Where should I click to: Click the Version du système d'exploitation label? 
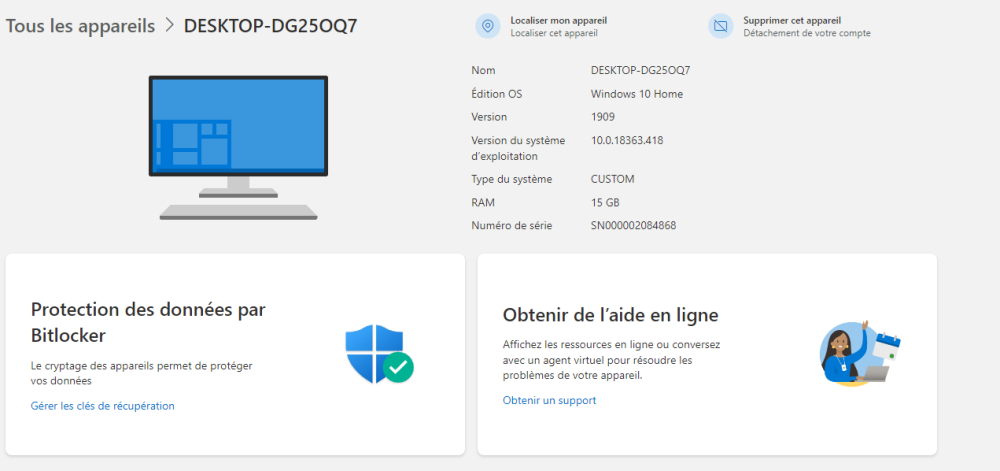coord(518,148)
